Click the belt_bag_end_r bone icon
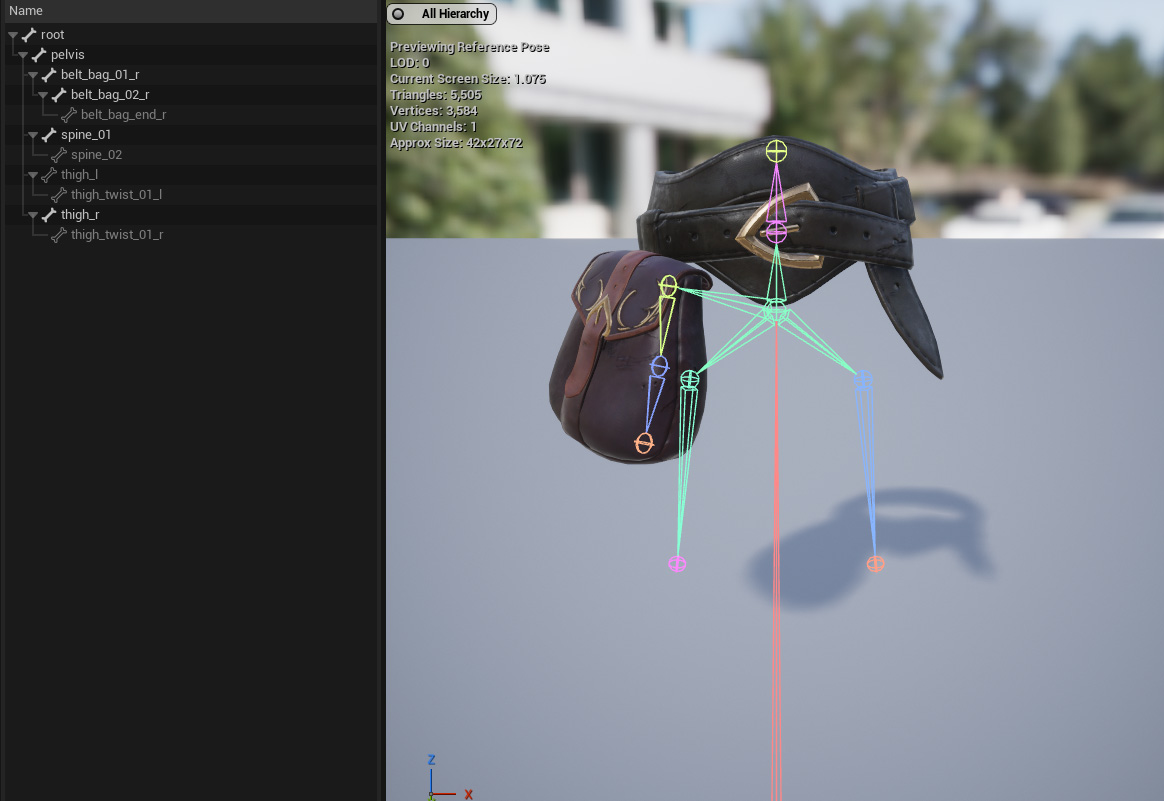Screen dimensions: 1164x801 69,115
